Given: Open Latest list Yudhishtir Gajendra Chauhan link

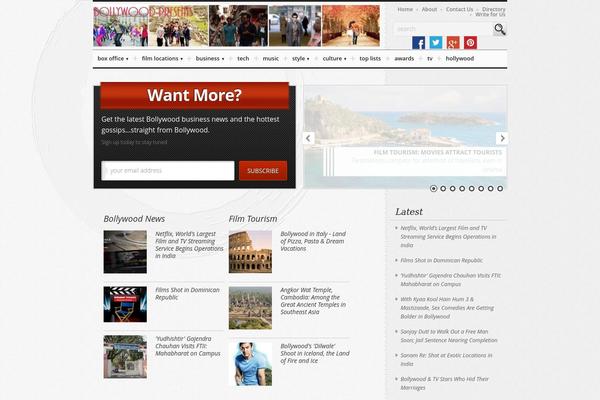Looking at the screenshot, I should (x=450, y=280).
